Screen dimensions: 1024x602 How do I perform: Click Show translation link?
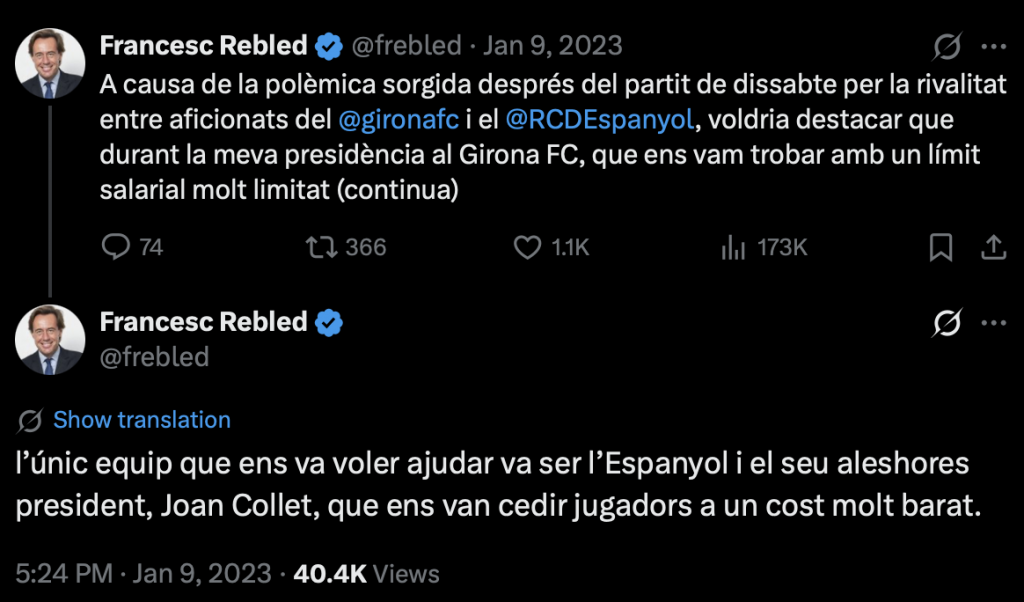(x=141, y=420)
